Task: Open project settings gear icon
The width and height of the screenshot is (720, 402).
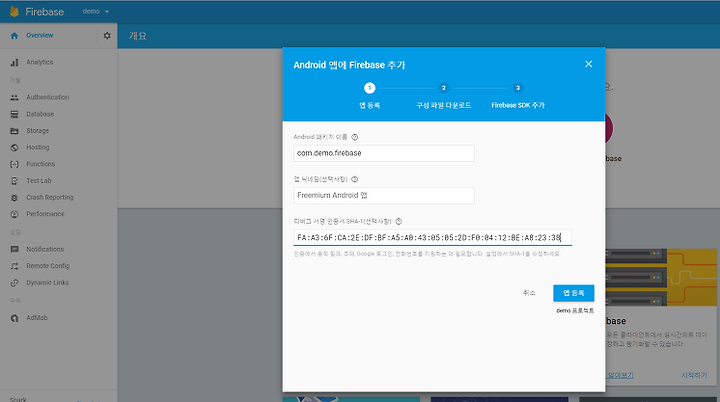Action: click(107, 35)
